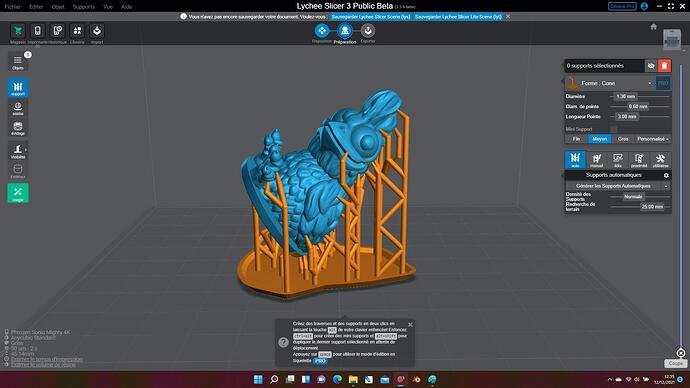Click Sauvegarder Lychee Slicer Scene button
690x388 pixels.
point(371,17)
